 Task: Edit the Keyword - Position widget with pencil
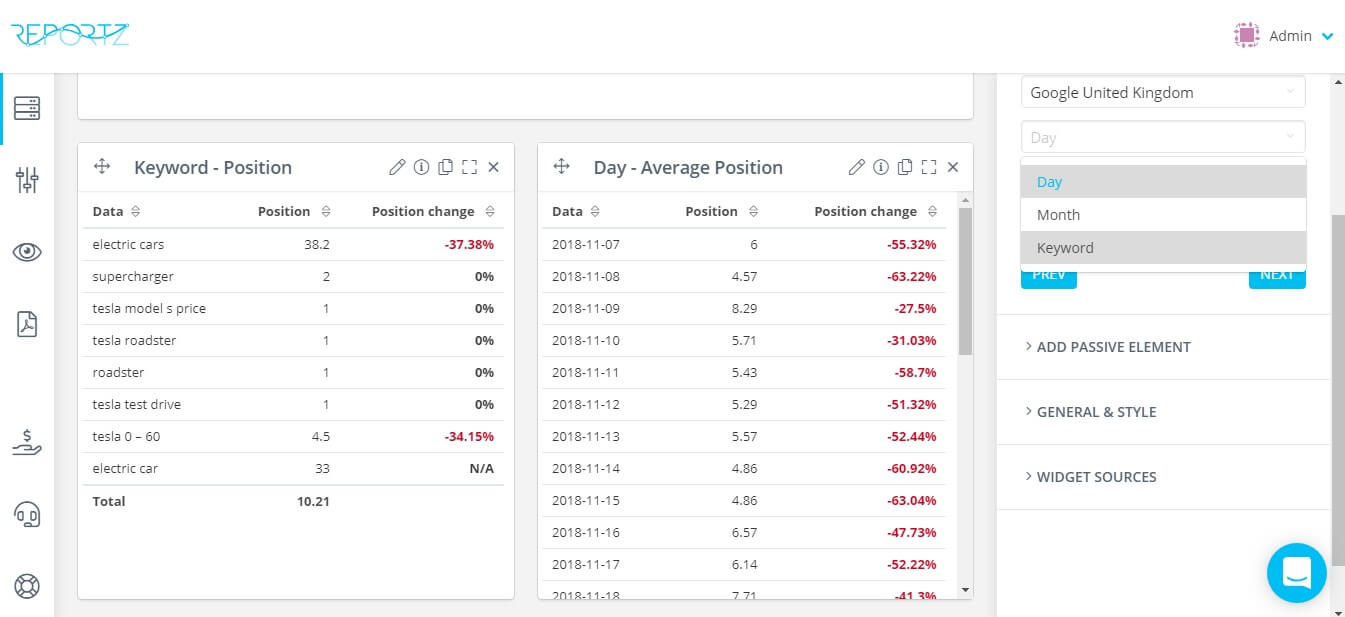[397, 167]
